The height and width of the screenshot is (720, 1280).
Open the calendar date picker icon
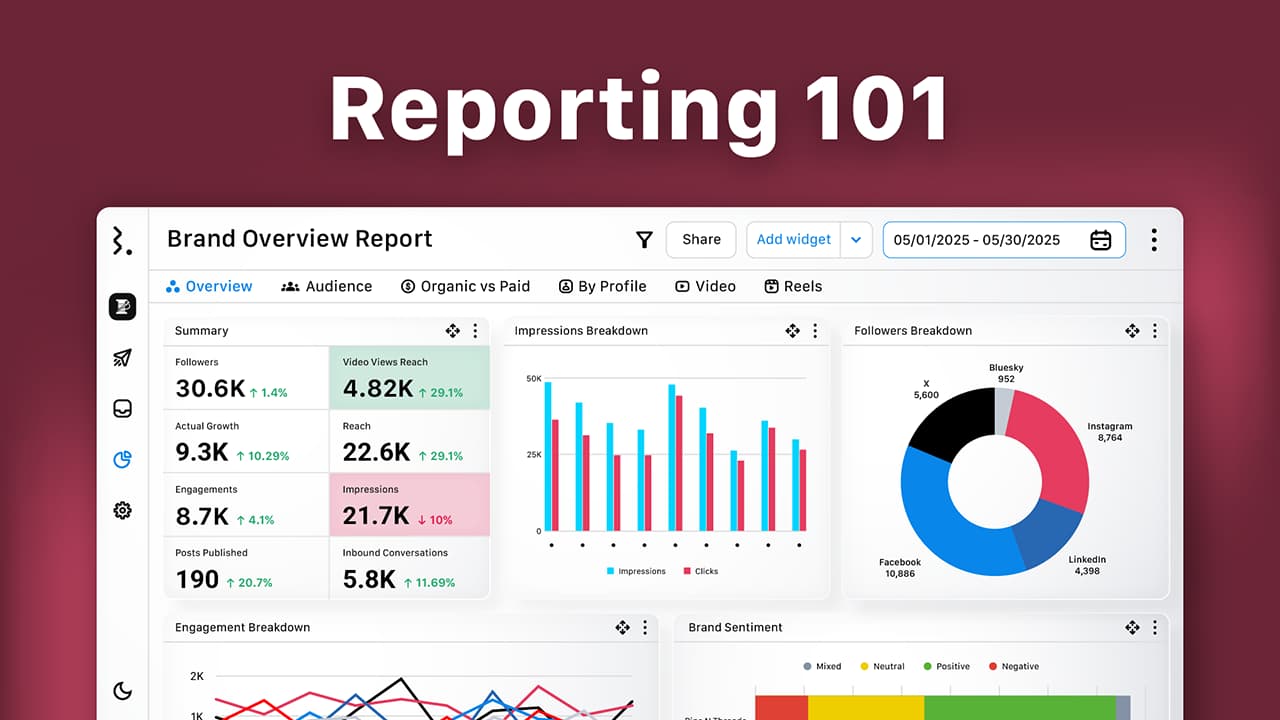tap(1100, 240)
